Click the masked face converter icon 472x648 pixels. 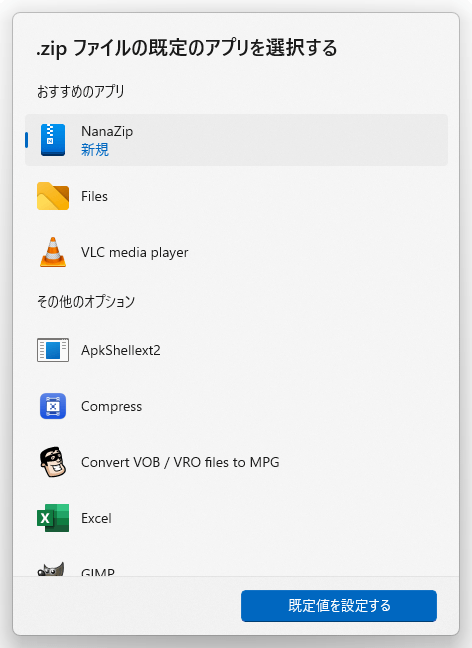[x=53, y=462]
